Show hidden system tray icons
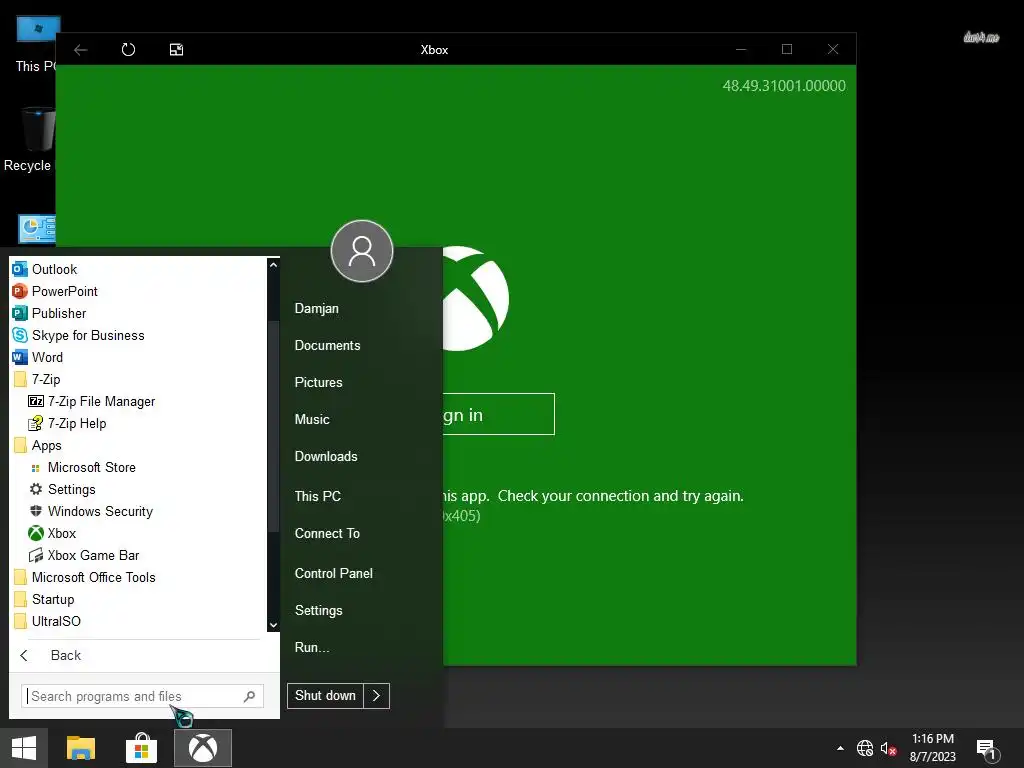Image resolution: width=1024 pixels, height=768 pixels. [x=840, y=748]
